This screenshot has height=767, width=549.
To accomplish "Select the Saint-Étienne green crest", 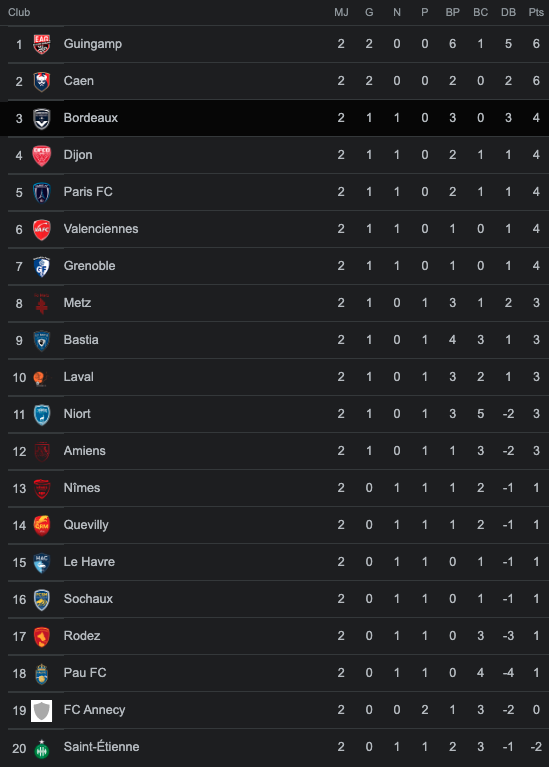I will pyautogui.click(x=42, y=748).
